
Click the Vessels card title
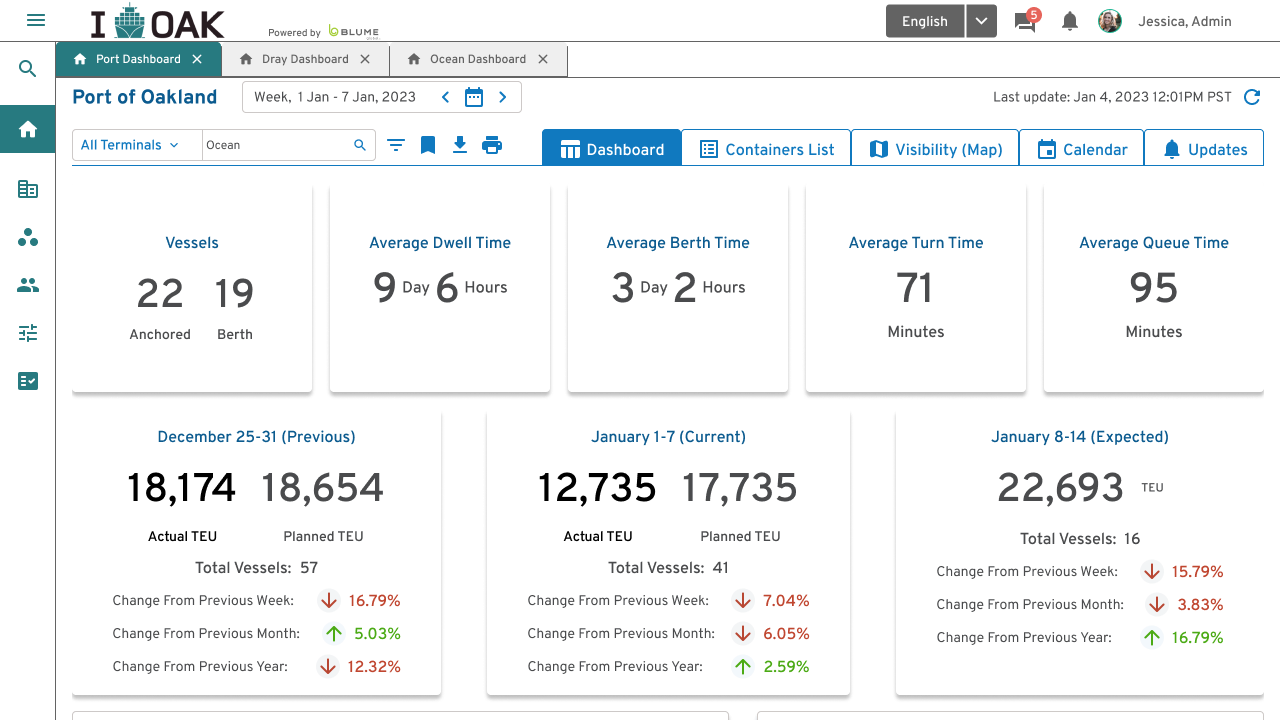pyautogui.click(x=192, y=242)
